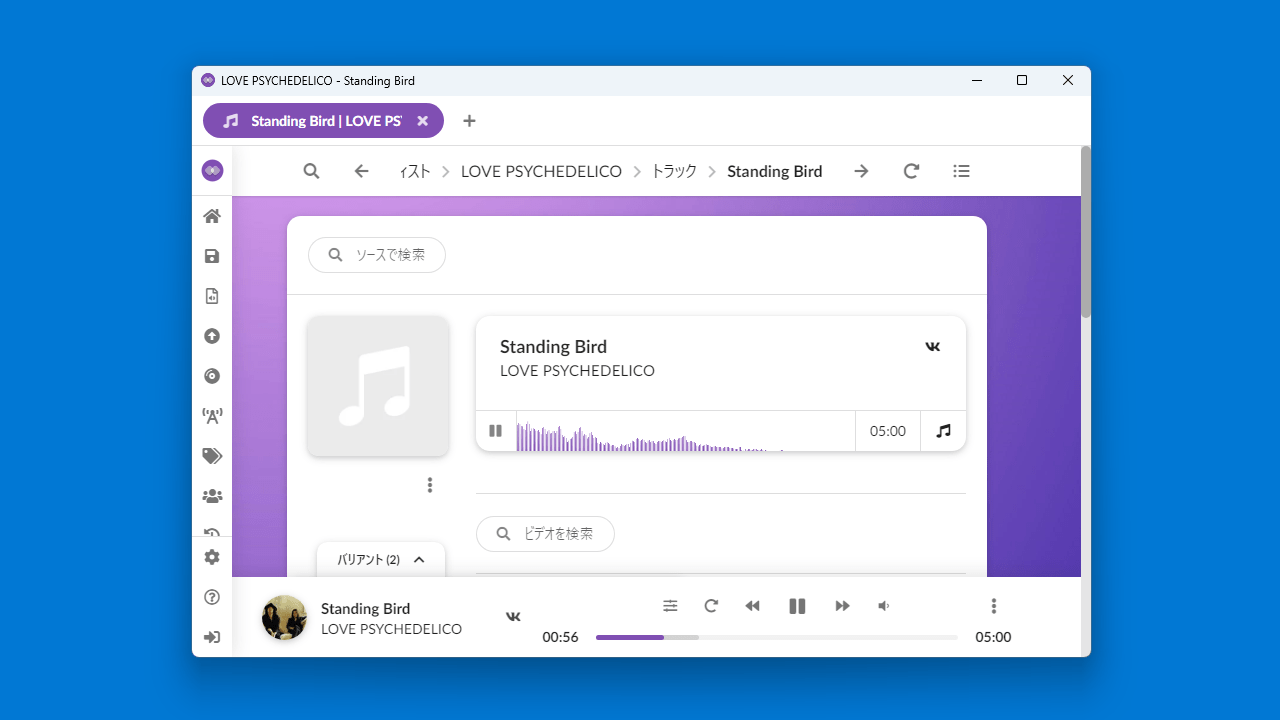Click the placeholder album art thumbnail

point(378,386)
